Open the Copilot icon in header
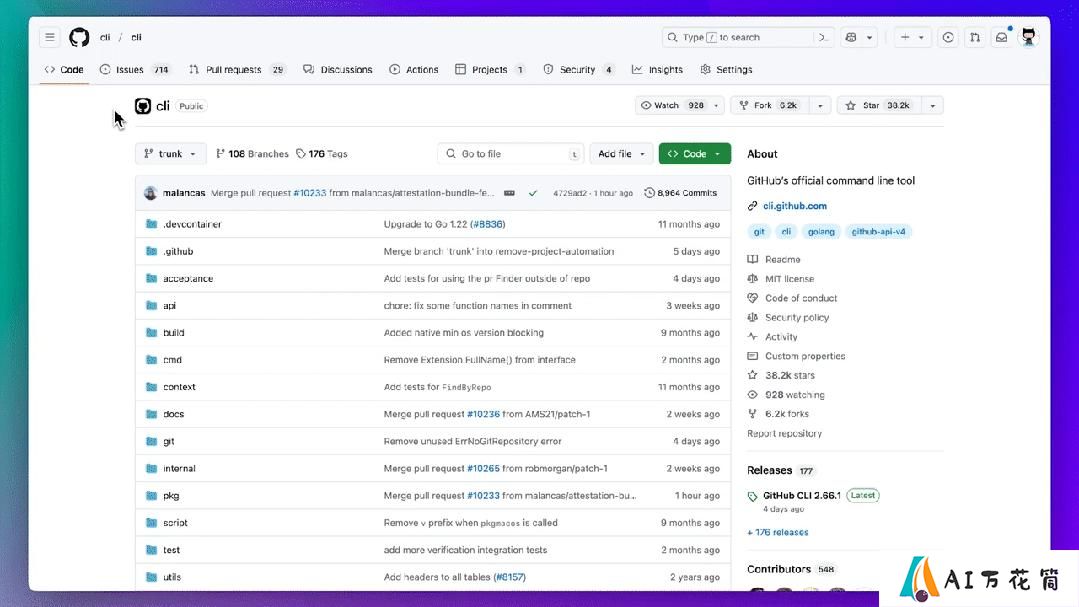 pos(851,37)
